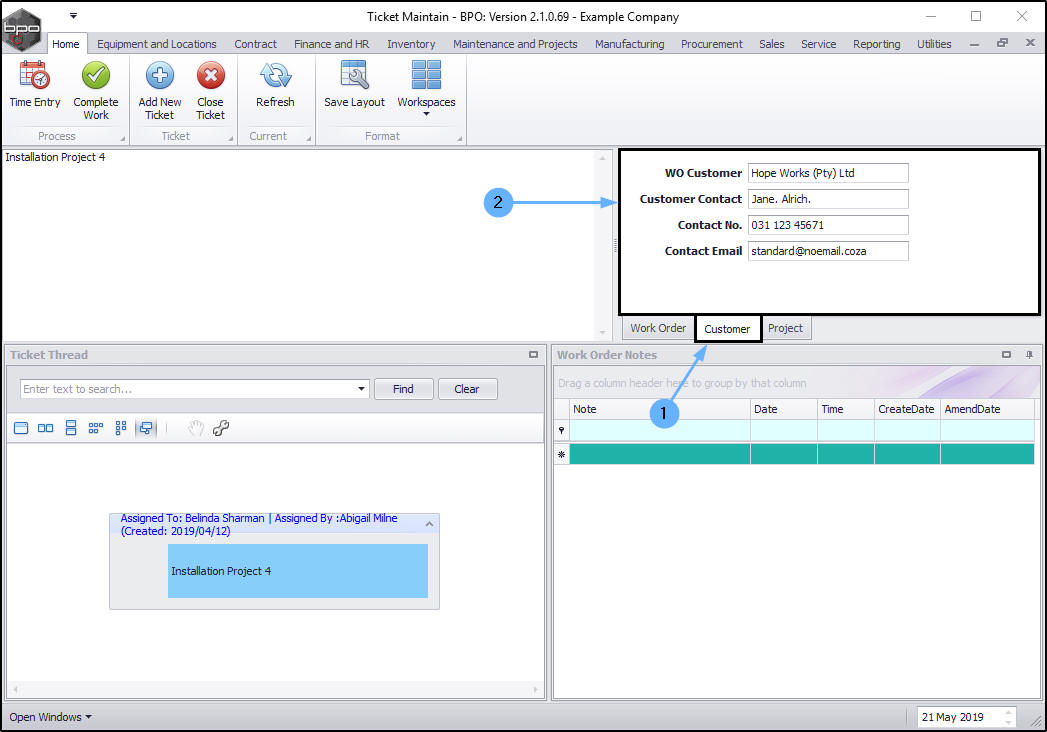Select the six-tile grid view icon
The image size is (1047, 732).
coord(95,428)
